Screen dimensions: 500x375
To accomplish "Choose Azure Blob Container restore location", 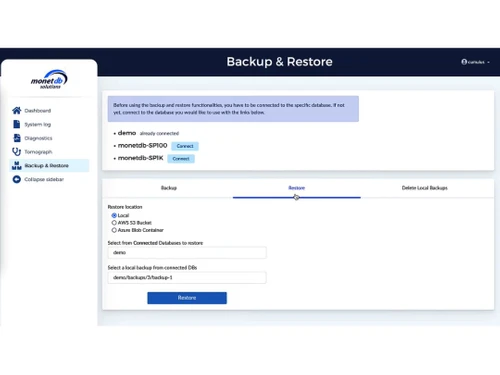I will click(114, 230).
